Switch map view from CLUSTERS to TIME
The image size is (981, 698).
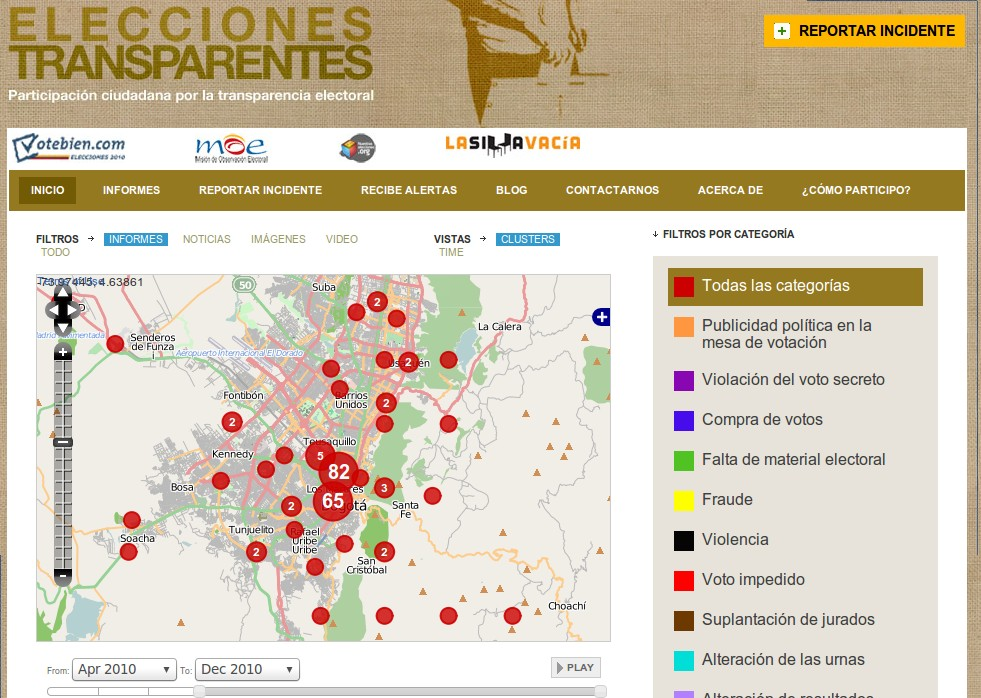(451, 253)
